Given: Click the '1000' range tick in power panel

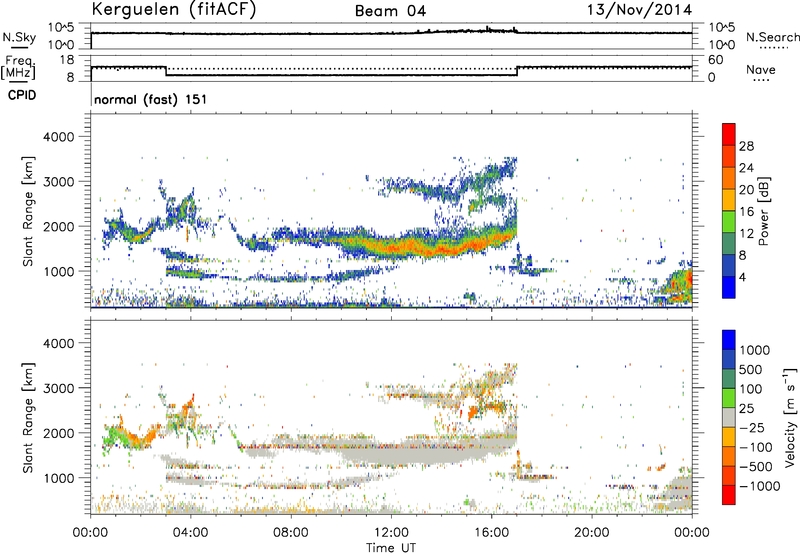Looking at the screenshot, I should pyautogui.click(x=58, y=271).
